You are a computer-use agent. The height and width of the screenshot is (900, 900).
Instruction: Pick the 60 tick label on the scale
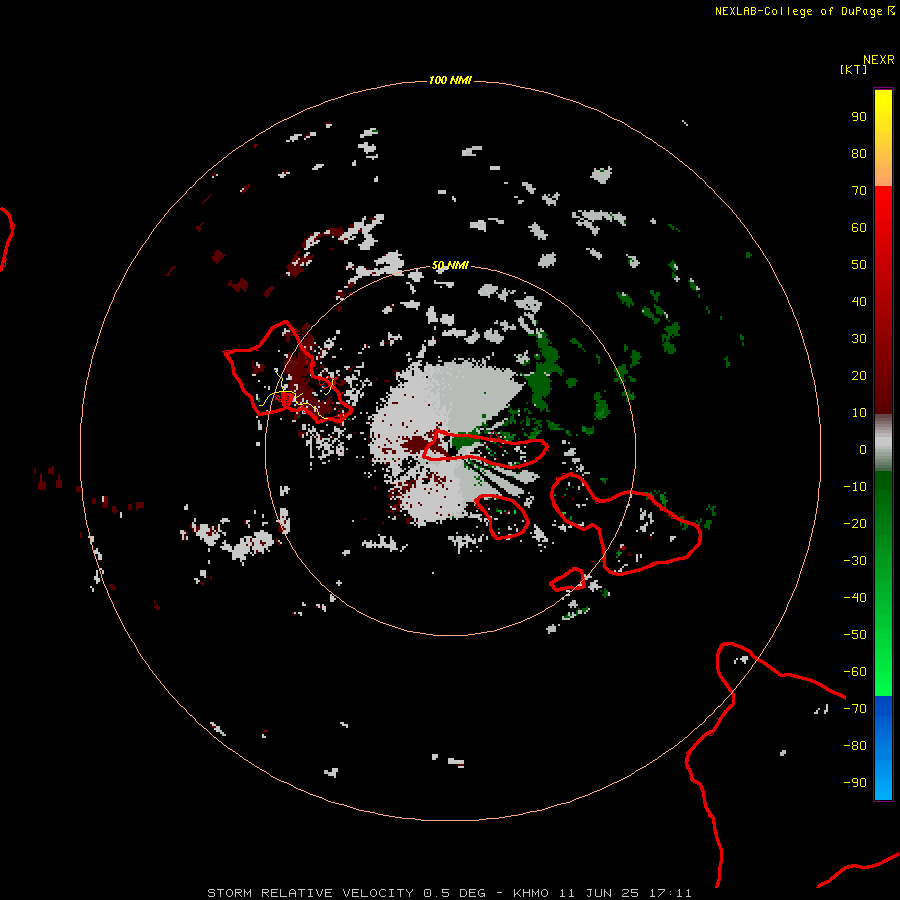click(859, 228)
